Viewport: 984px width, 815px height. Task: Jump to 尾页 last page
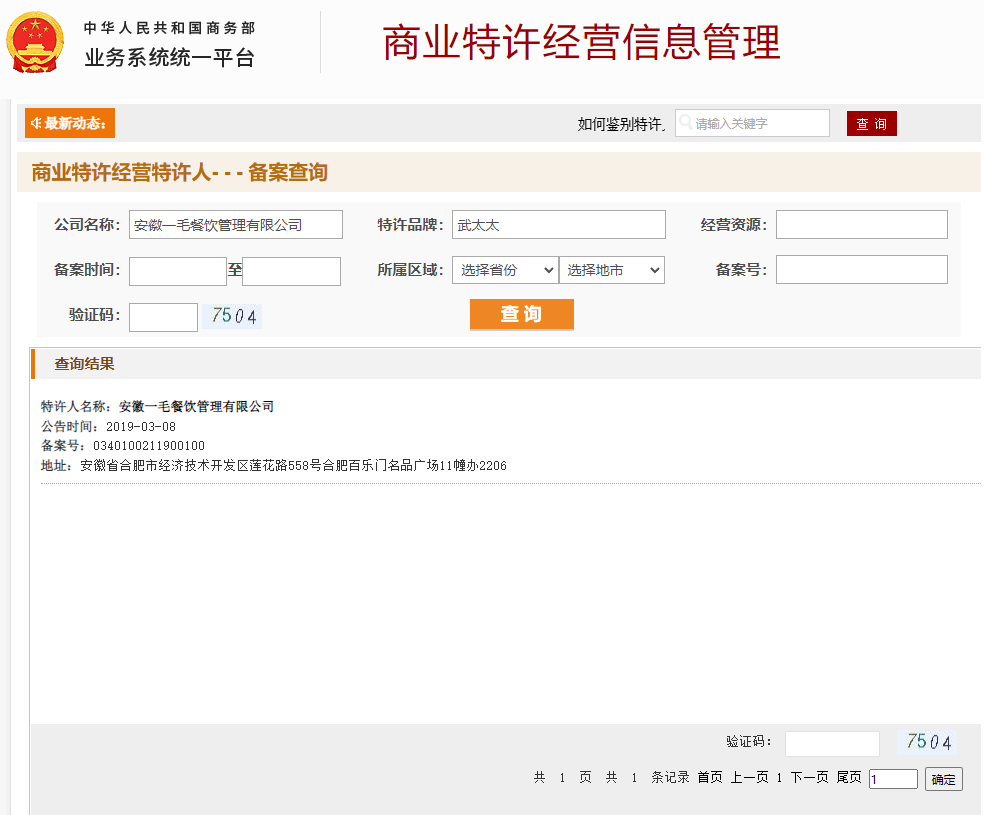pos(848,777)
